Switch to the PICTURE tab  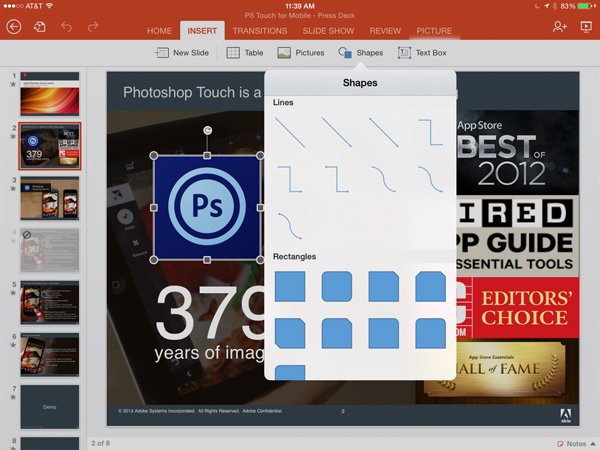click(x=434, y=31)
